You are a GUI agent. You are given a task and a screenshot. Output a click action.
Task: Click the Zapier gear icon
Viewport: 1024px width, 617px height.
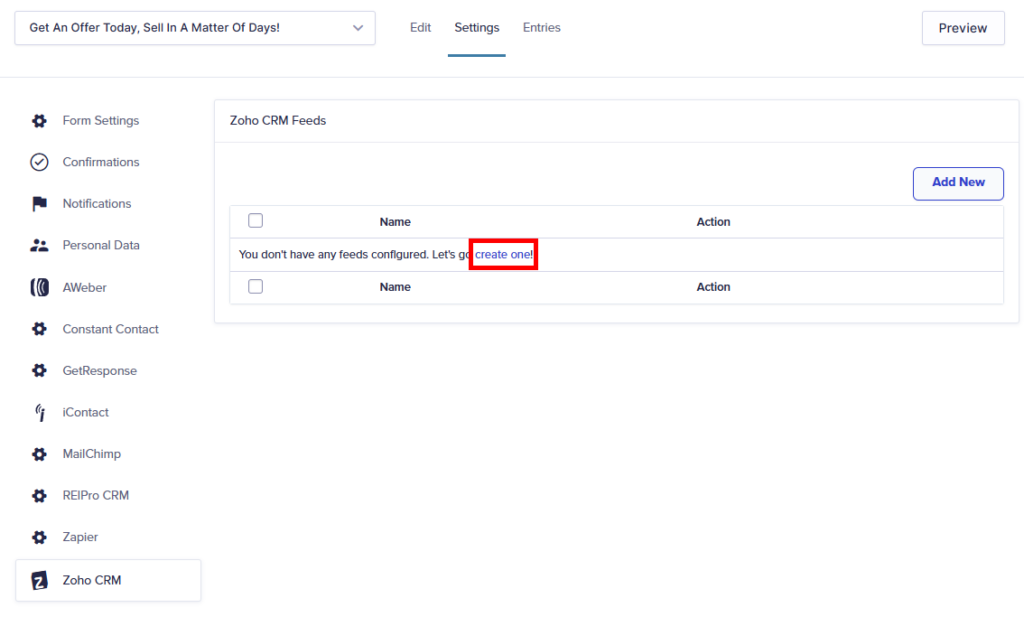pos(39,537)
